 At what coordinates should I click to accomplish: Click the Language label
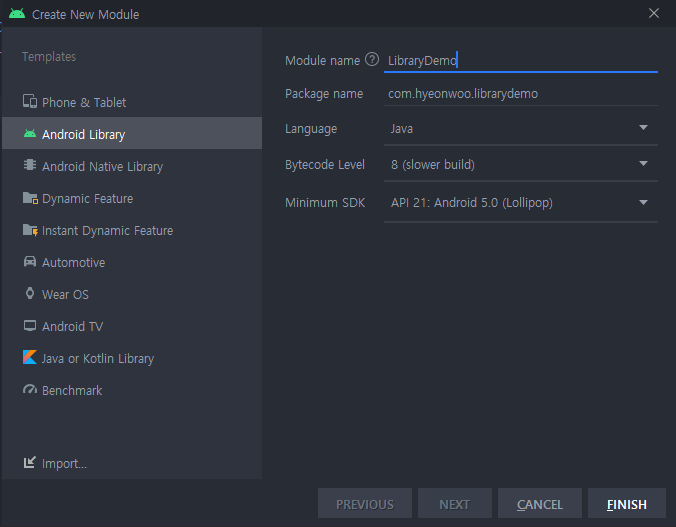click(x=311, y=129)
